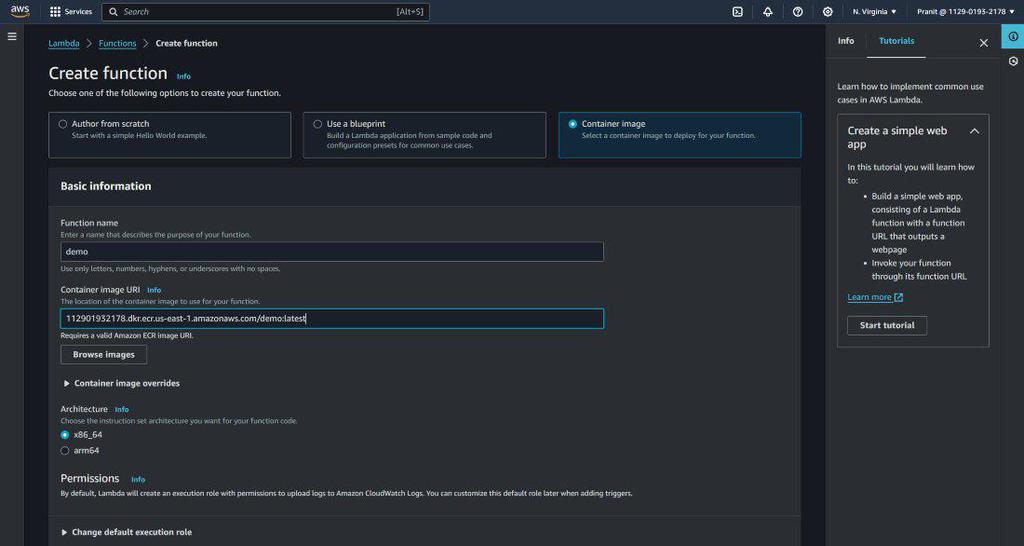
Task: Open the help question mark menu
Action: 797,12
